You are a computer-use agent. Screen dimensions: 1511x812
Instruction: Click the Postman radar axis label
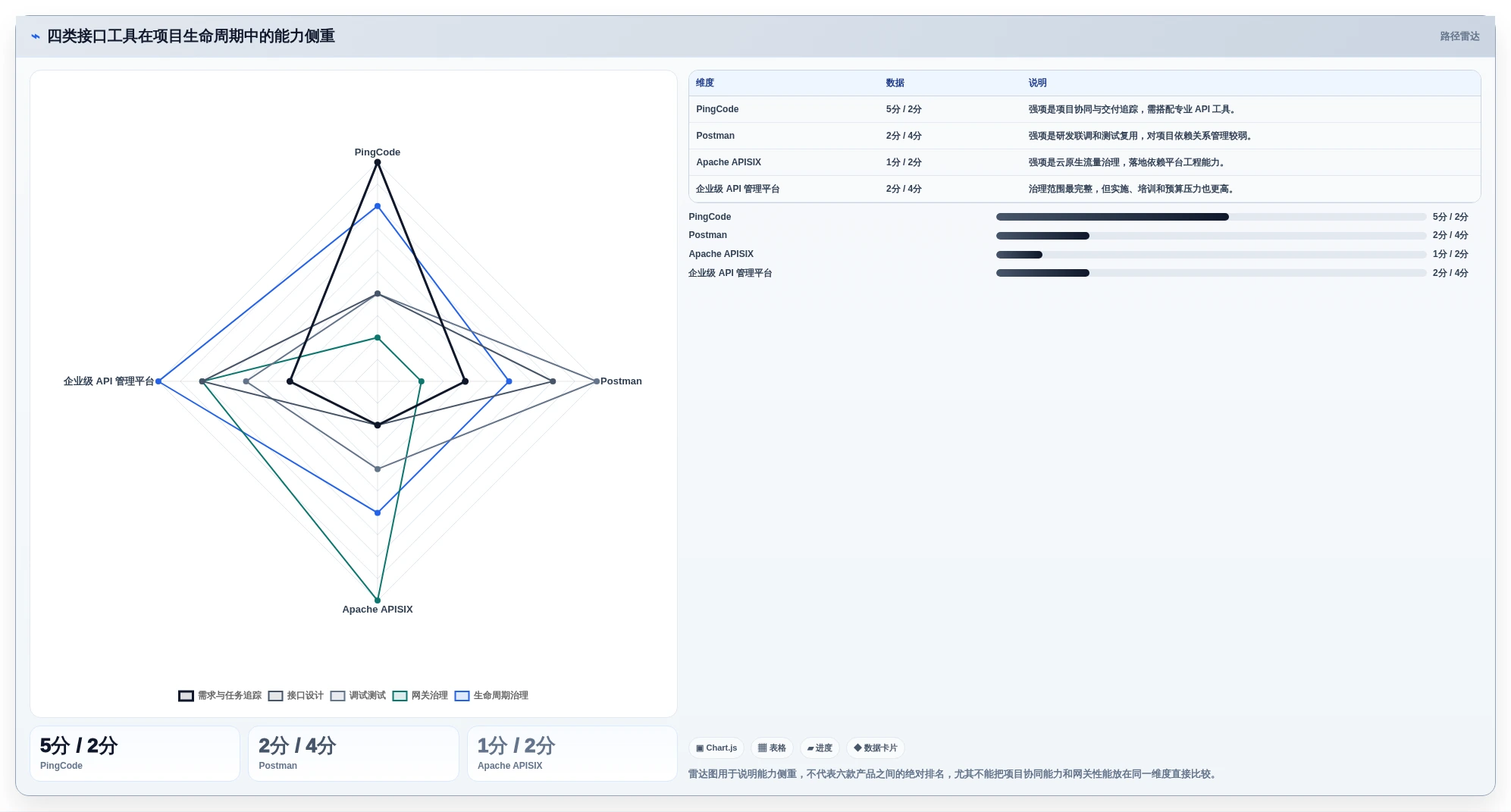click(x=621, y=381)
